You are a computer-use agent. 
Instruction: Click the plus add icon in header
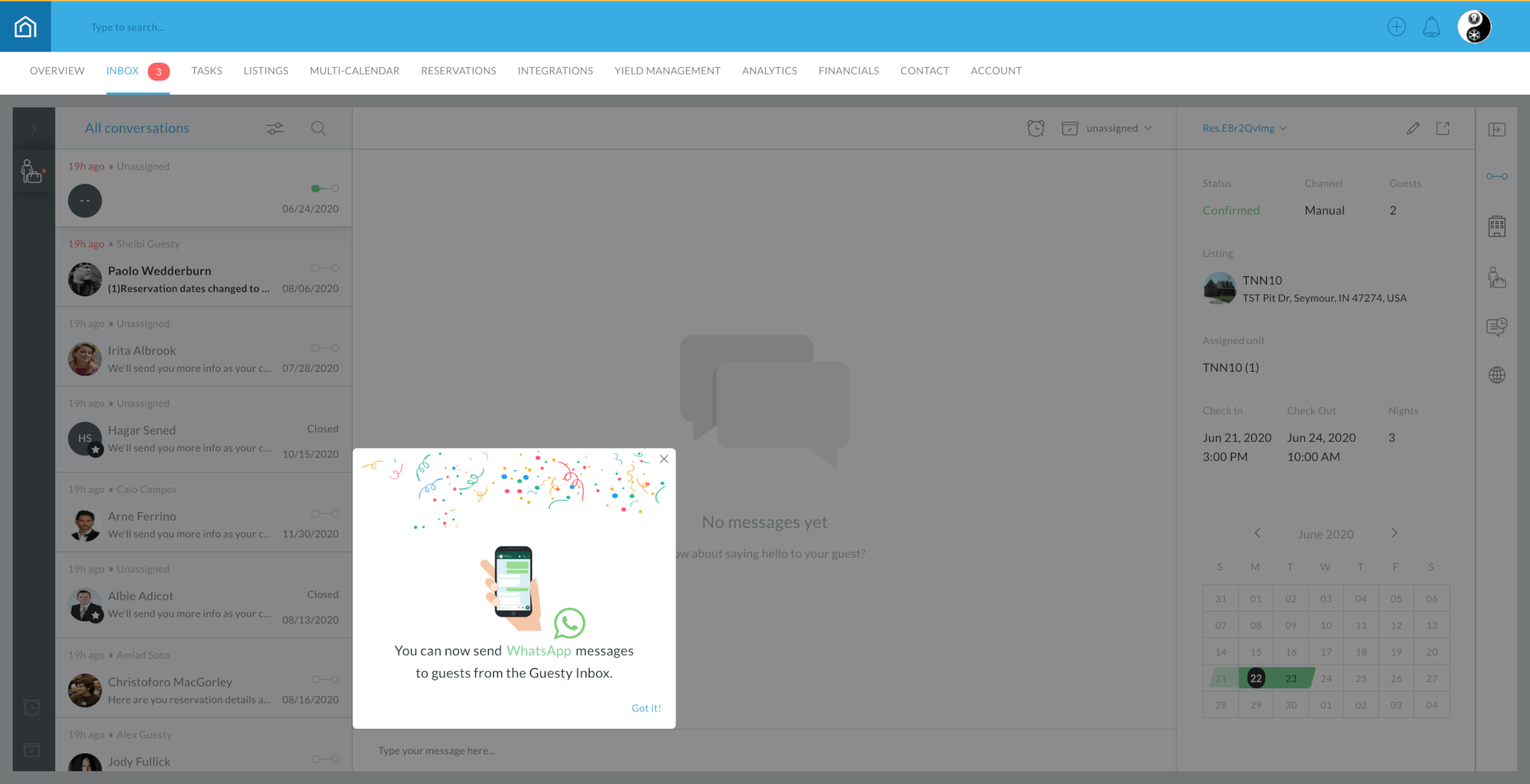pyautogui.click(x=1396, y=27)
